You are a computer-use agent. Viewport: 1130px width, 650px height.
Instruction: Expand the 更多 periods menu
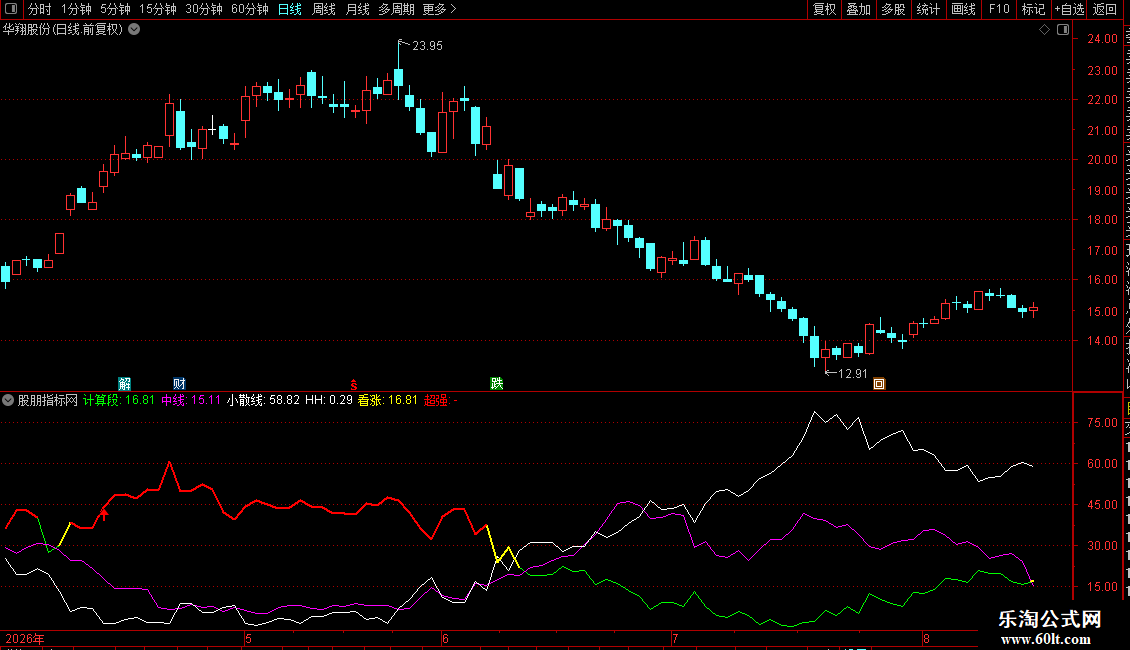(439, 9)
